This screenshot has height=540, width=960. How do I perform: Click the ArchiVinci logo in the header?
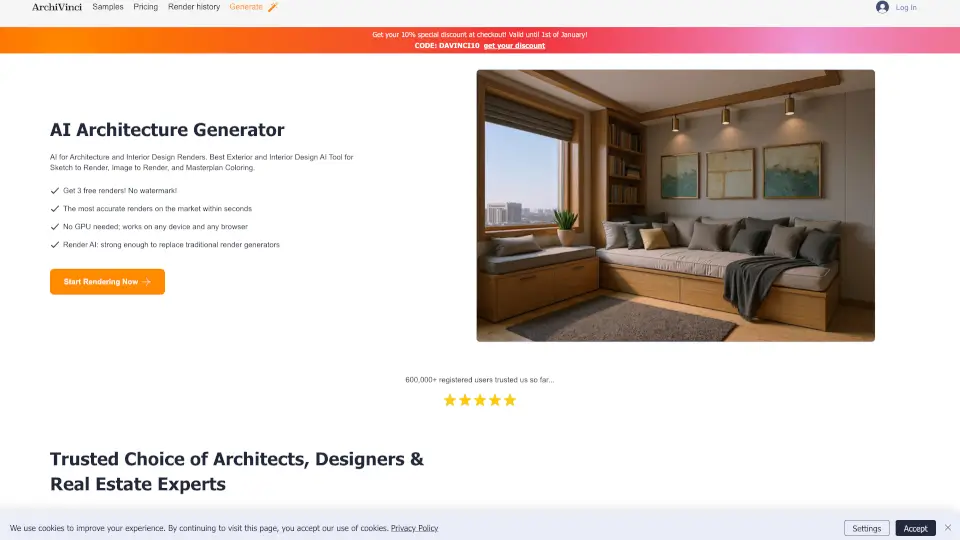pyautogui.click(x=57, y=7)
